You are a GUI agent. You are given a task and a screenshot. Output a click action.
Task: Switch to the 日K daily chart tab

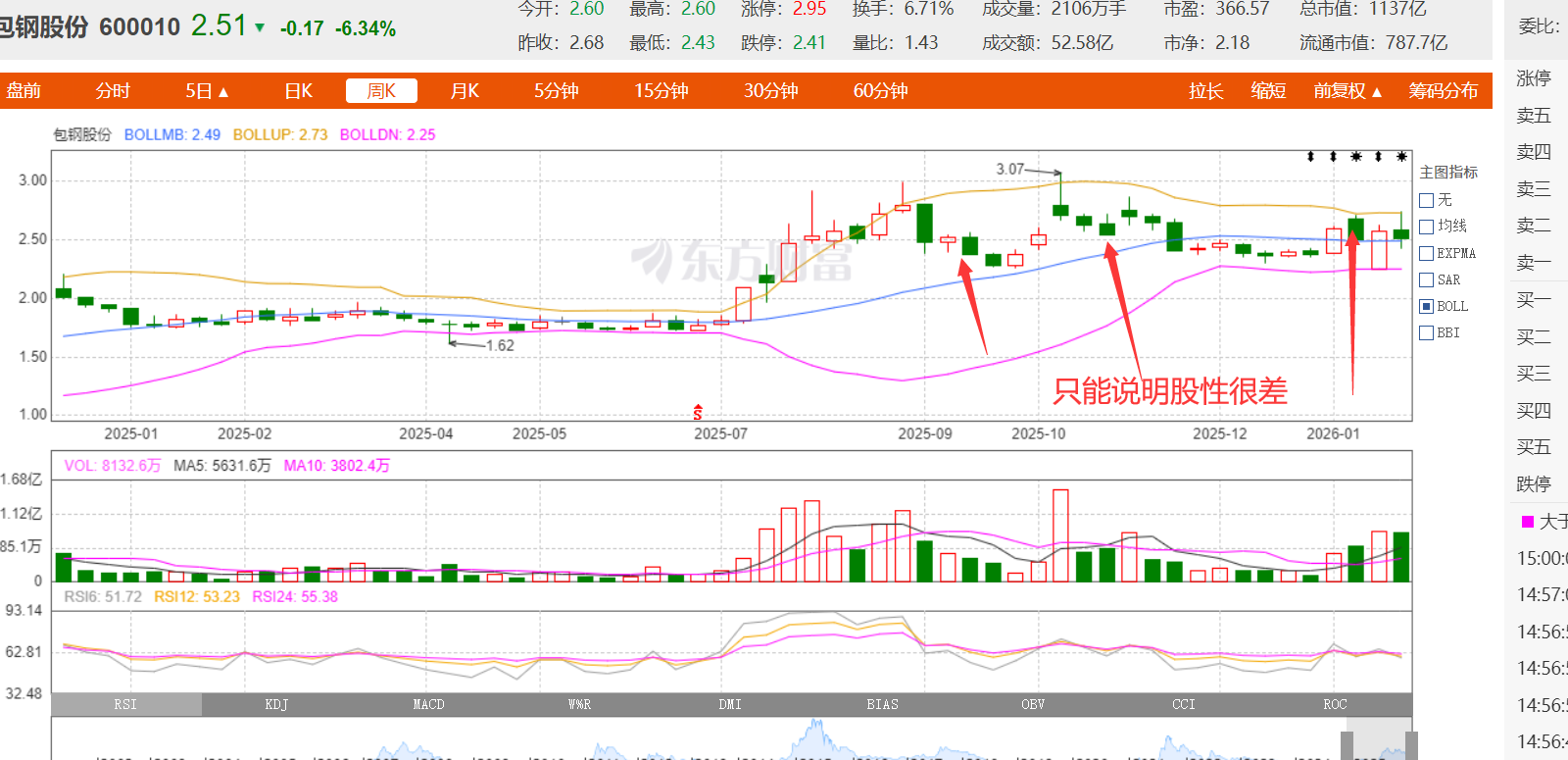[x=298, y=91]
